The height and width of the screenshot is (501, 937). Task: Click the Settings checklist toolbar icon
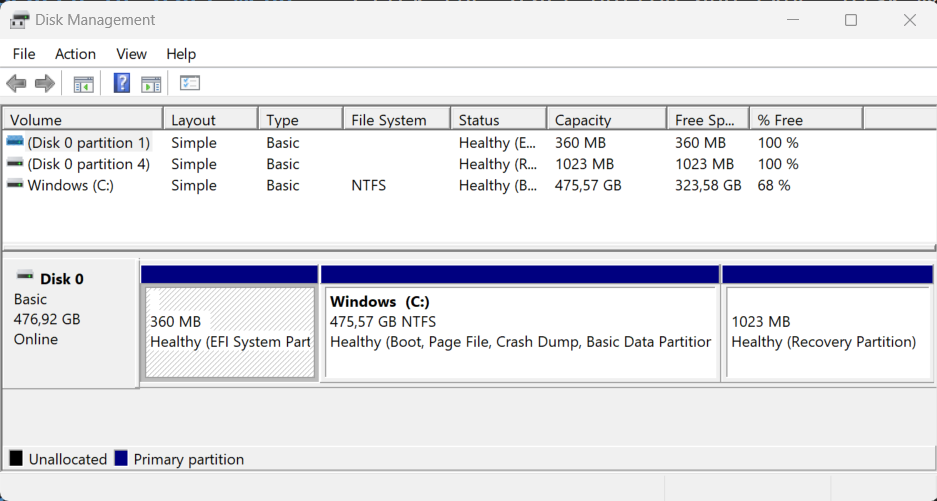[x=190, y=83]
